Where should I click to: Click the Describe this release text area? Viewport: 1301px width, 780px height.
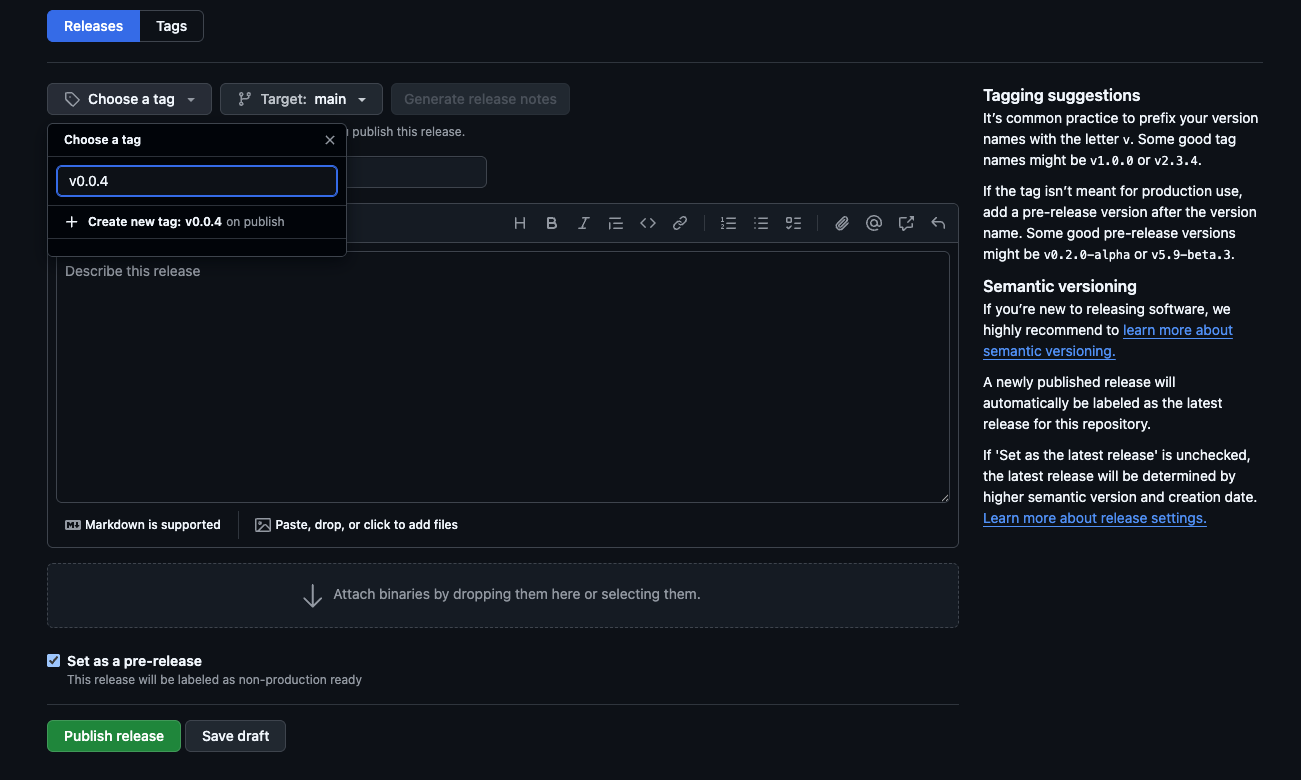502,380
